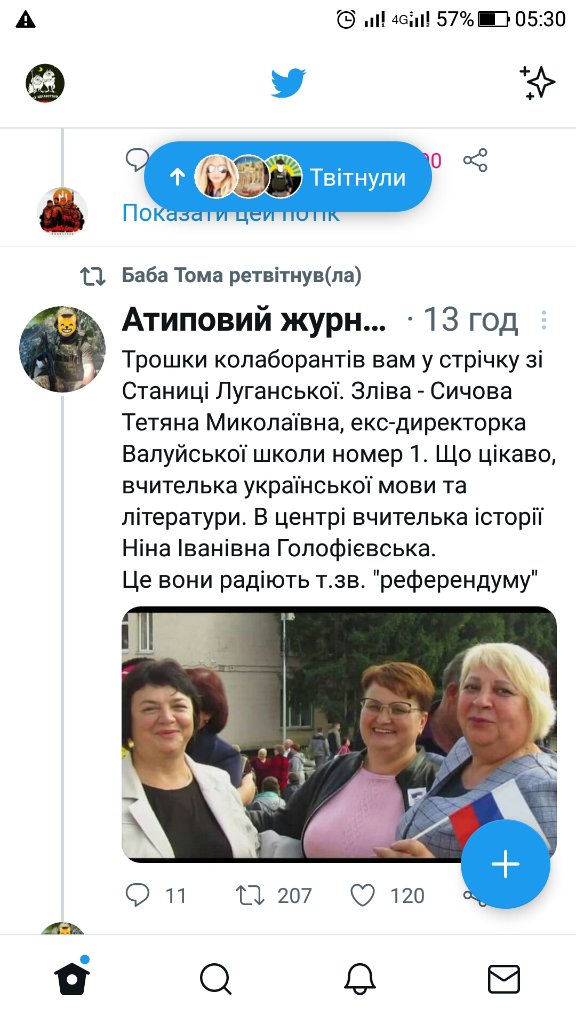Switch timeline mode with sparkle icon

point(537,83)
